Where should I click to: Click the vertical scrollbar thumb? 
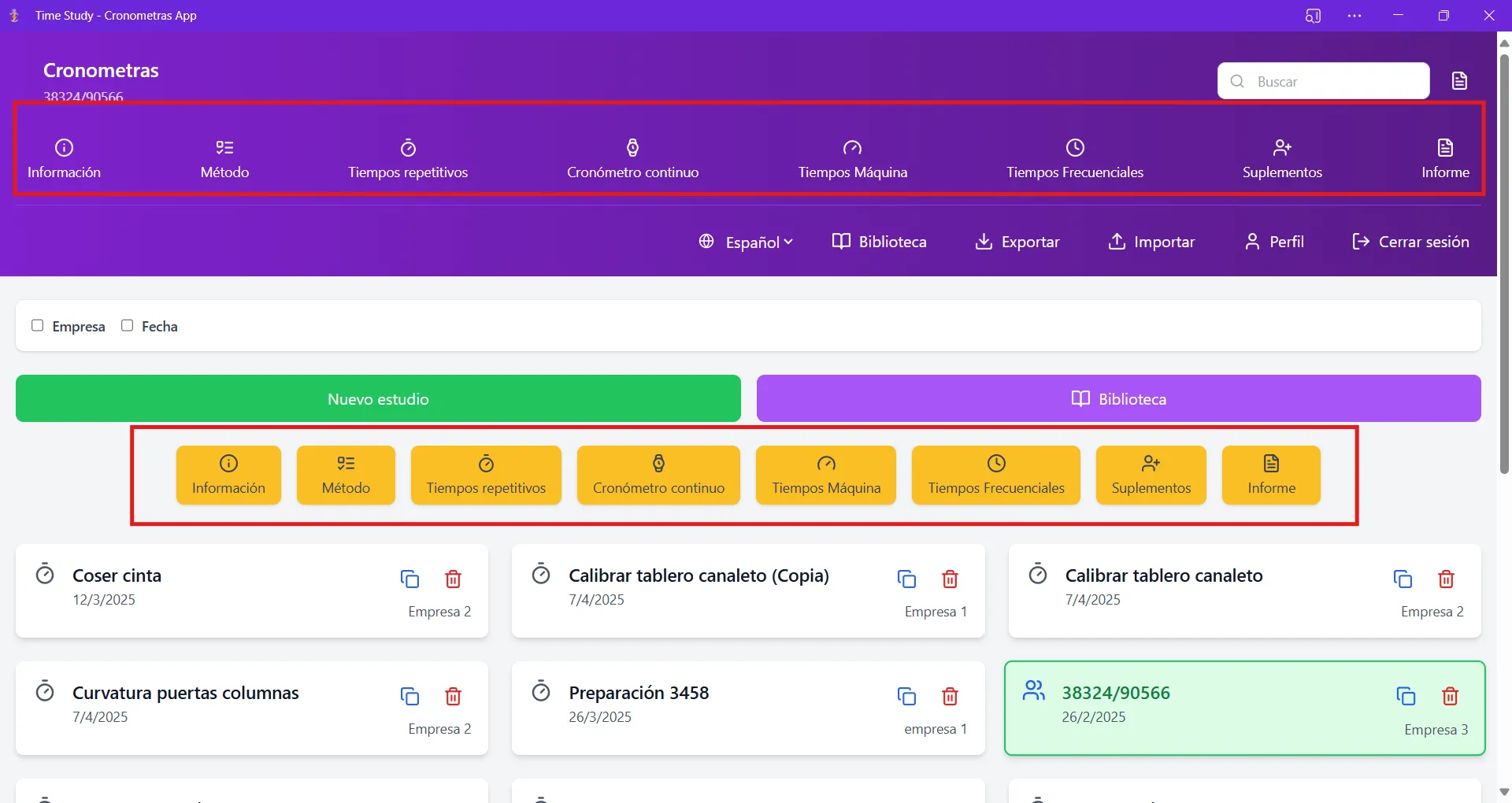point(1504,264)
